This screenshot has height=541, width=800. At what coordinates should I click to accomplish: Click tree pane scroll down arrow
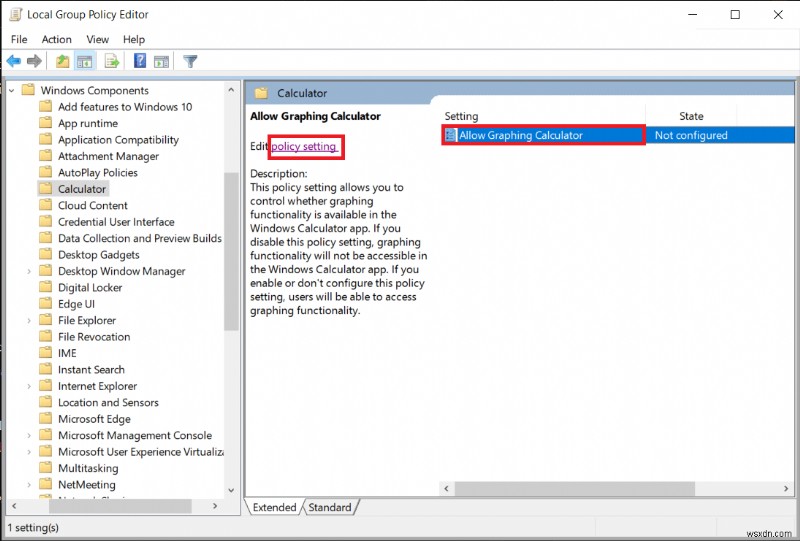pos(231,490)
